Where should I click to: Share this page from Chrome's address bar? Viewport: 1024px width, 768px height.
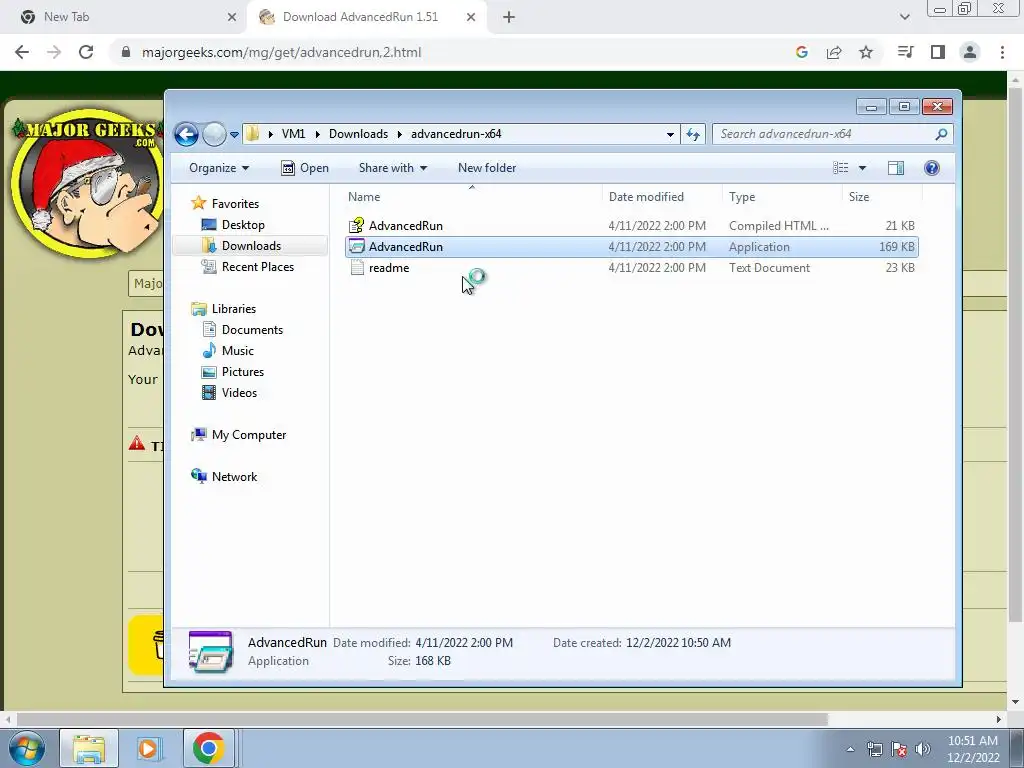(834, 52)
